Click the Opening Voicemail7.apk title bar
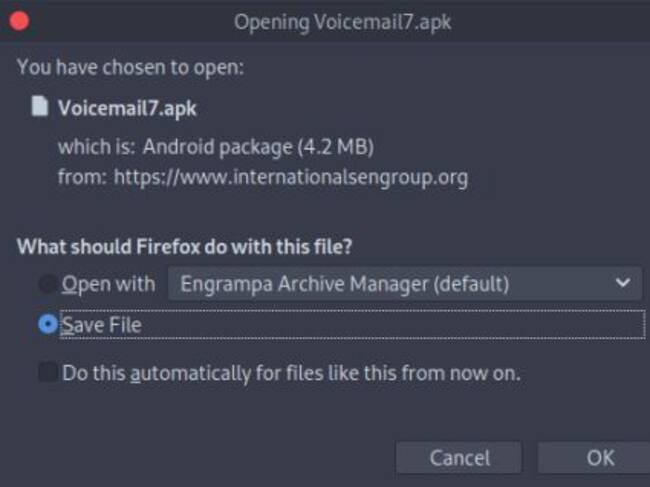 click(342, 21)
